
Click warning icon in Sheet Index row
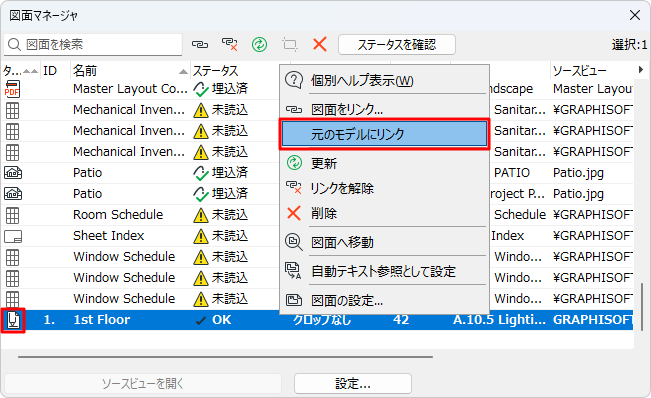tap(201, 237)
